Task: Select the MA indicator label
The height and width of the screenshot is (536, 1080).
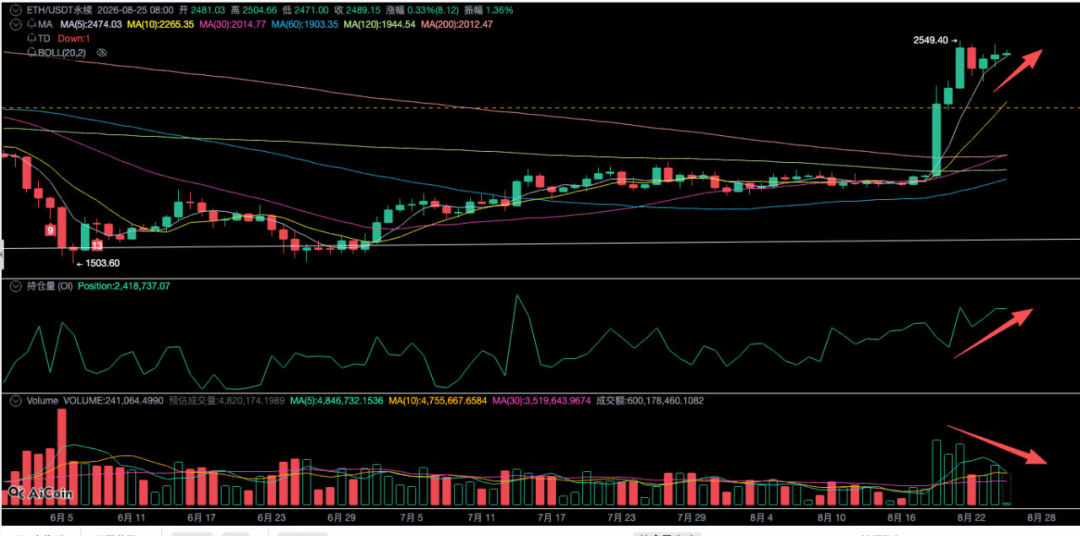Action: coord(43,24)
